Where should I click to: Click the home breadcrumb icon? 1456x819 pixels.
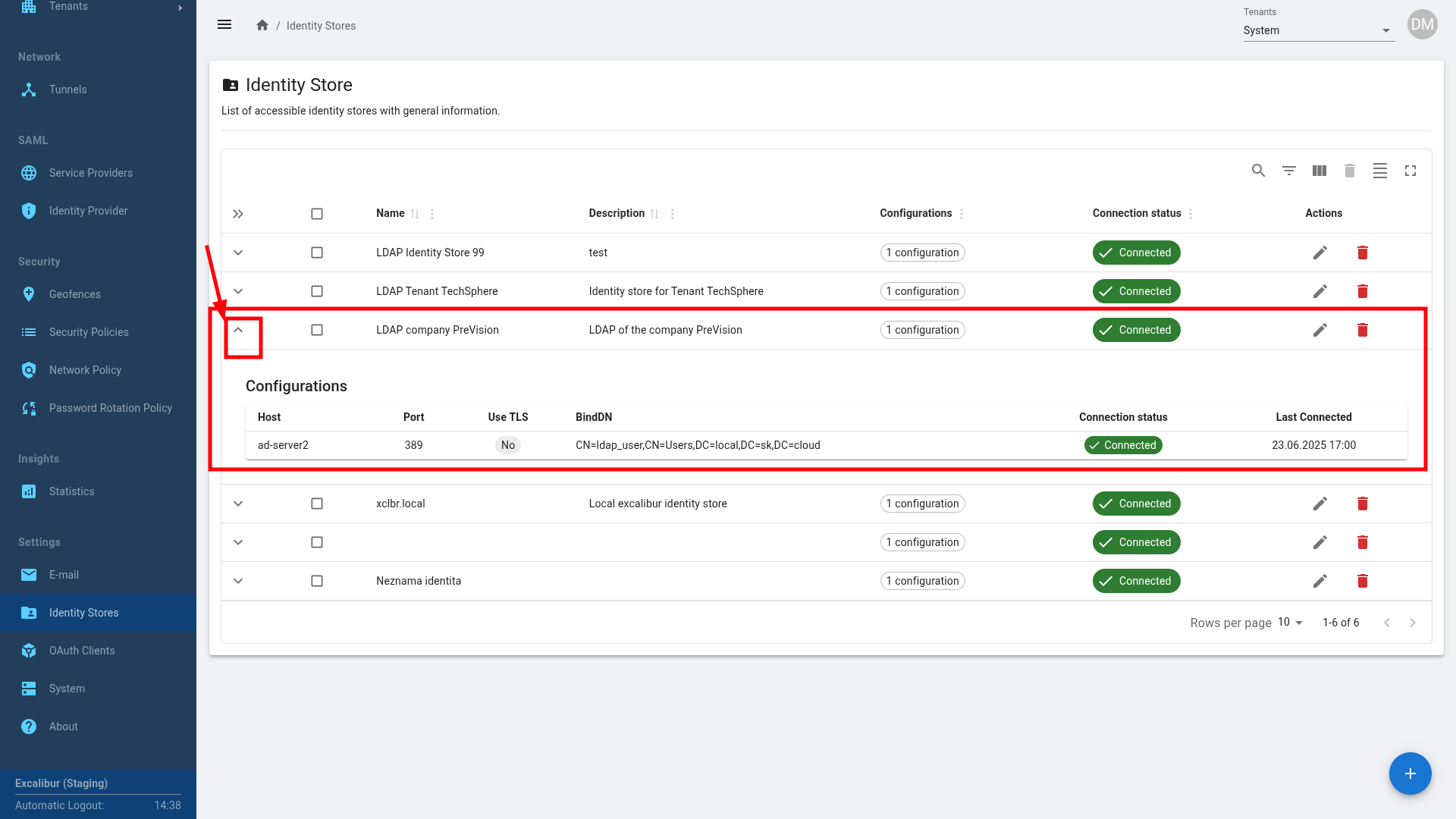pyautogui.click(x=262, y=26)
